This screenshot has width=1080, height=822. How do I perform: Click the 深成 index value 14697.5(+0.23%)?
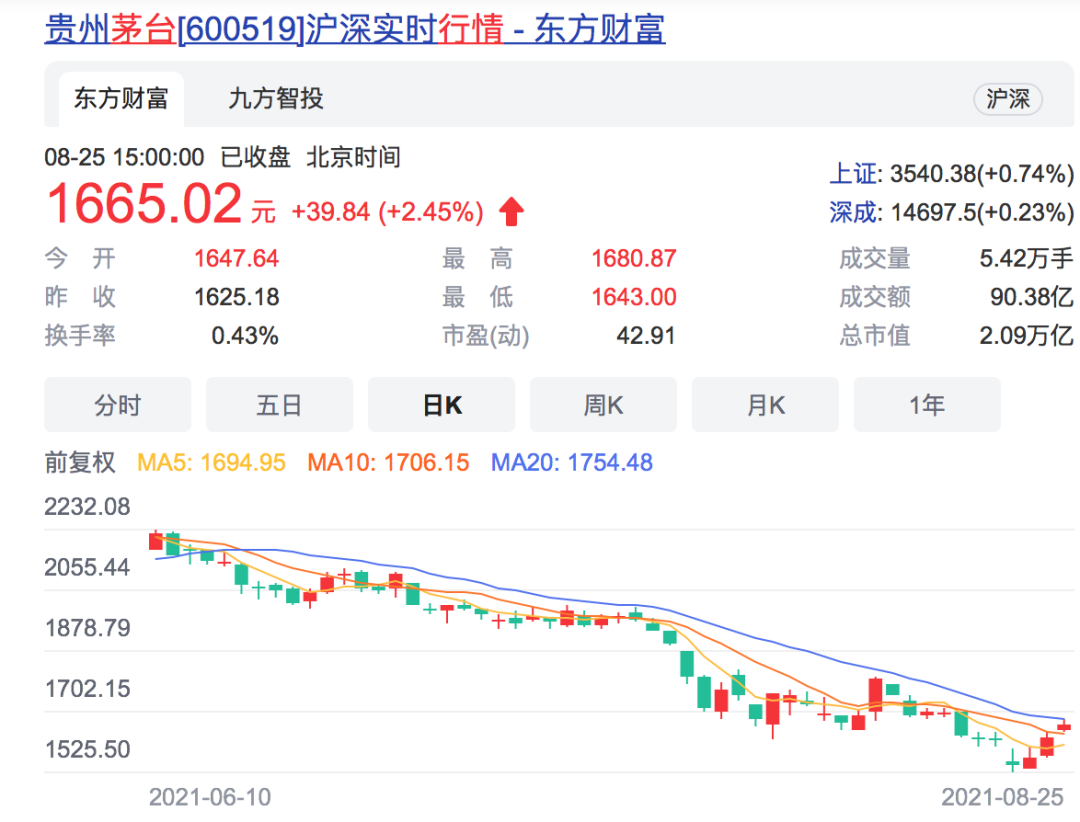coord(982,212)
